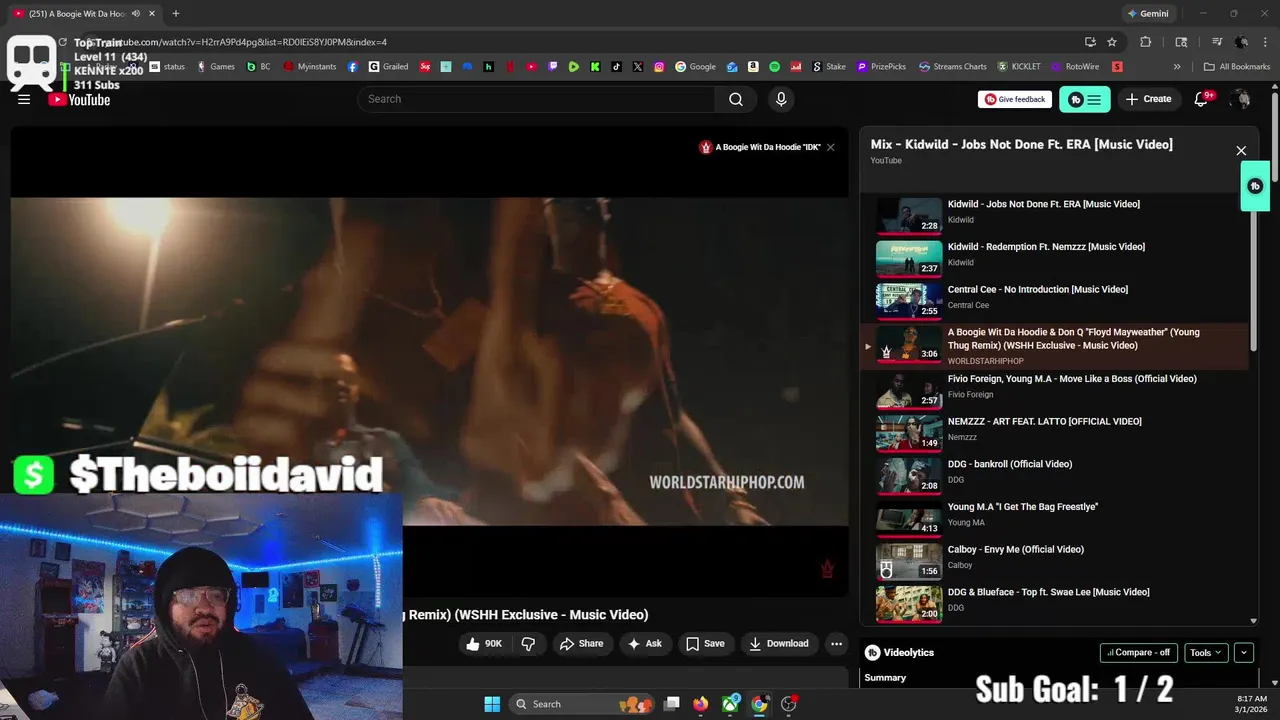Click the Create button
This screenshot has width=1280, height=720.
1148,99
